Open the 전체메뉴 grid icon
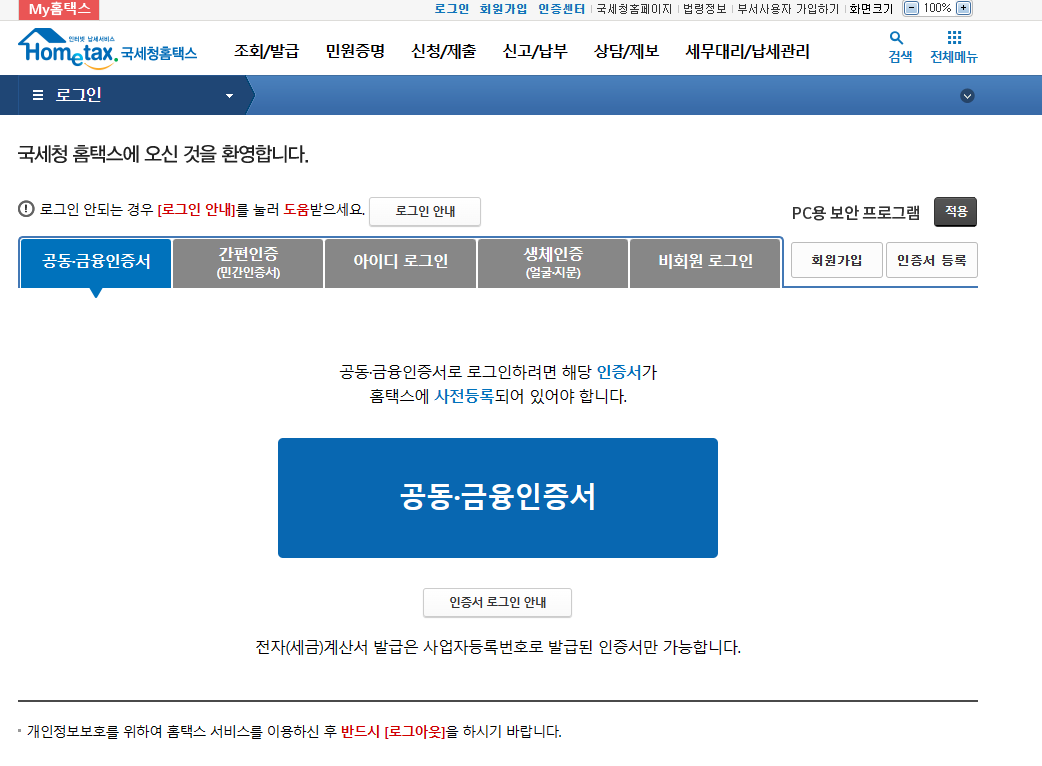1042x766 pixels. pyautogui.click(x=954, y=47)
